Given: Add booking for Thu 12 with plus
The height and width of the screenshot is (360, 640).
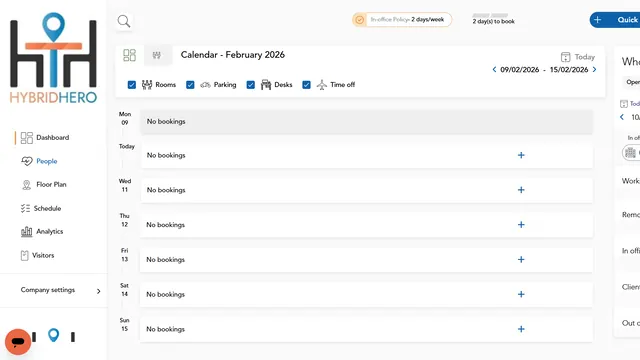Looking at the screenshot, I should click(x=521, y=224).
